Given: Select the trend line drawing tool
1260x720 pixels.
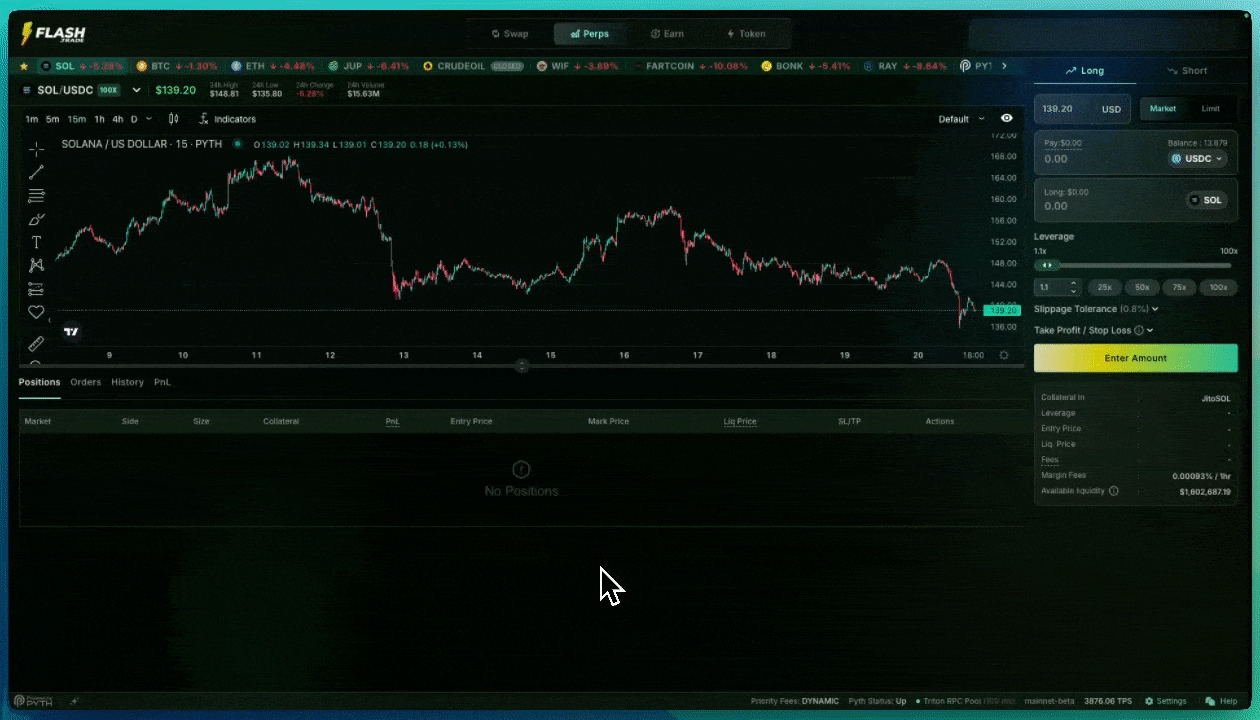Looking at the screenshot, I should tap(36, 172).
